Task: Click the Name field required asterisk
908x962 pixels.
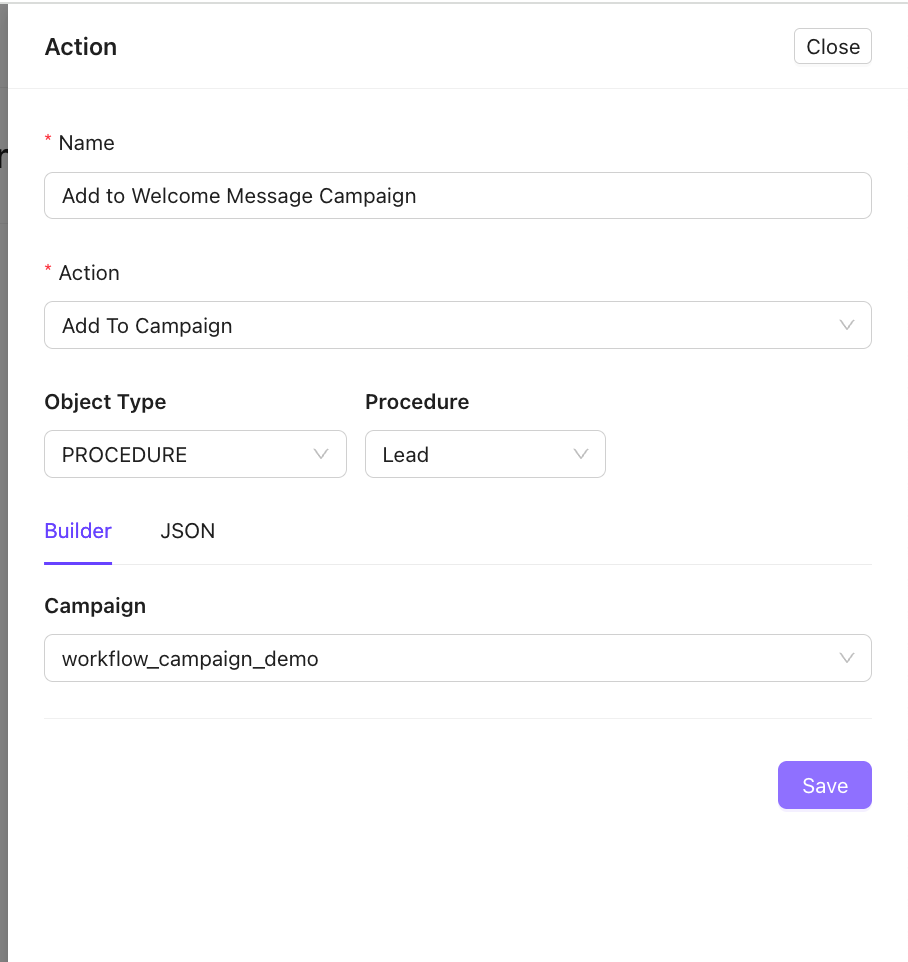Action: click(x=47, y=142)
